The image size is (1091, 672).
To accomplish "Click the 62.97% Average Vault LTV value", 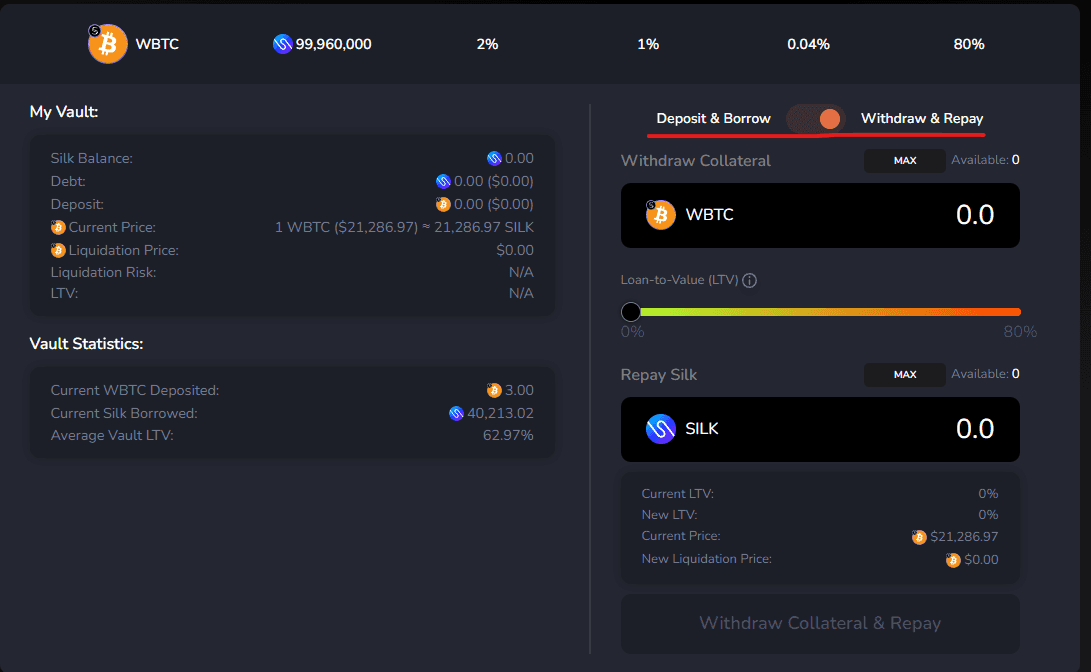I will pos(508,435).
